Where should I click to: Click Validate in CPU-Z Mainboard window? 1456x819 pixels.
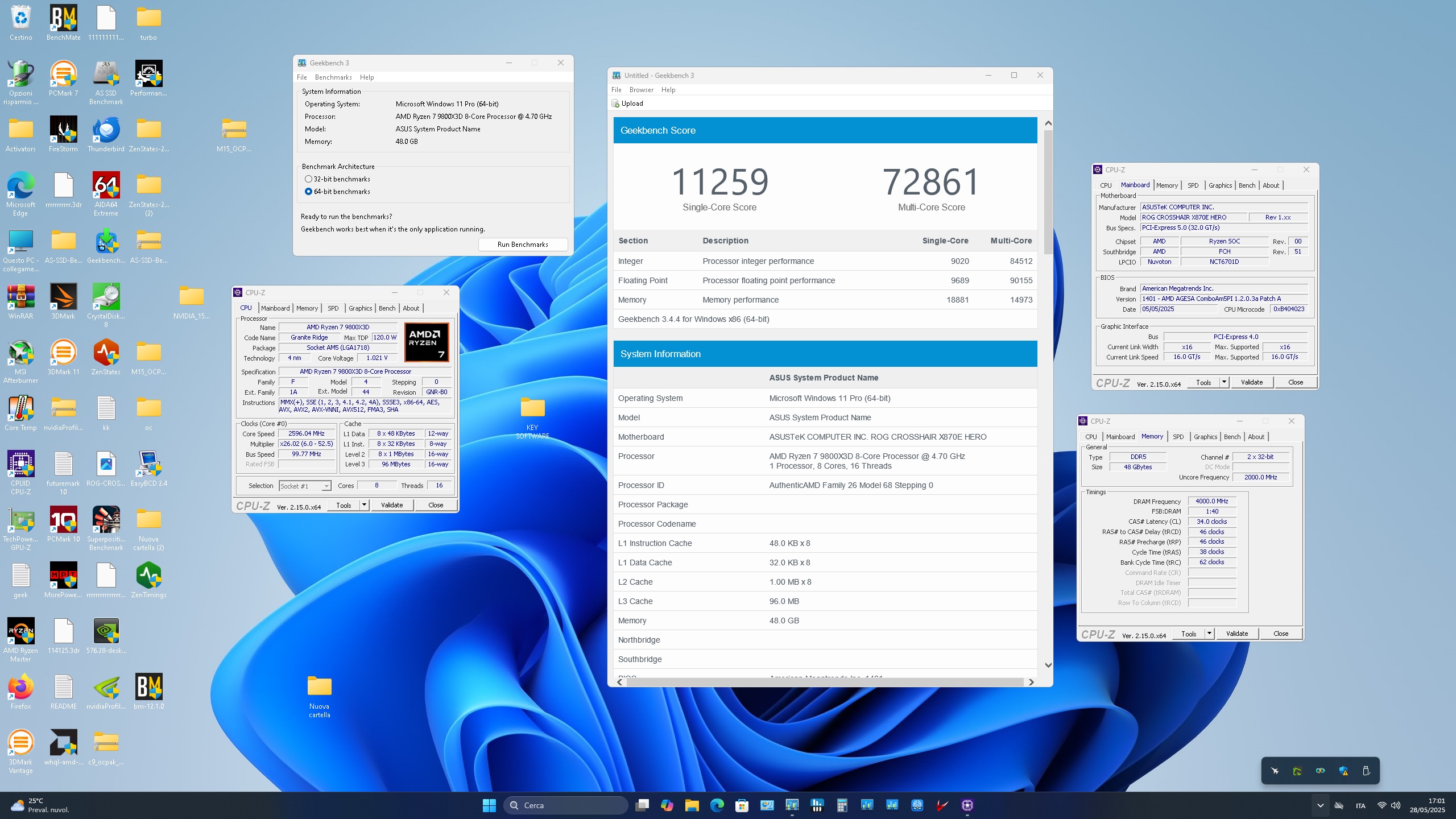[x=1252, y=382]
